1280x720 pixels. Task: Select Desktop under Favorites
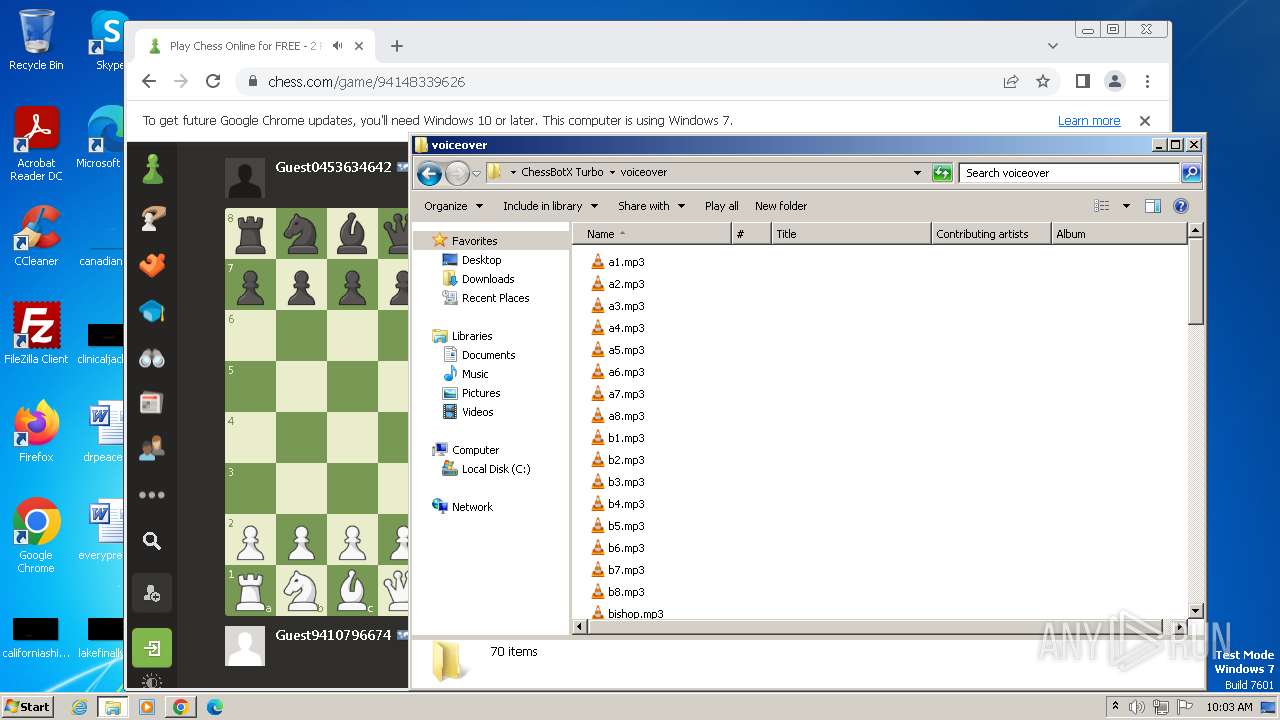pos(481,260)
